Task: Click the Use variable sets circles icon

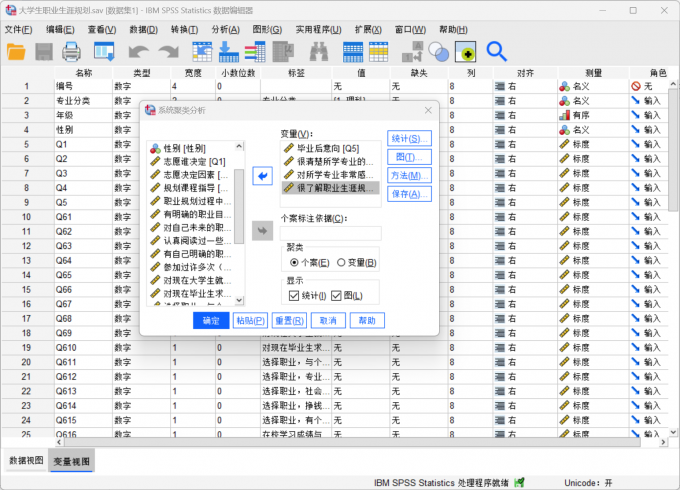Action: point(439,52)
